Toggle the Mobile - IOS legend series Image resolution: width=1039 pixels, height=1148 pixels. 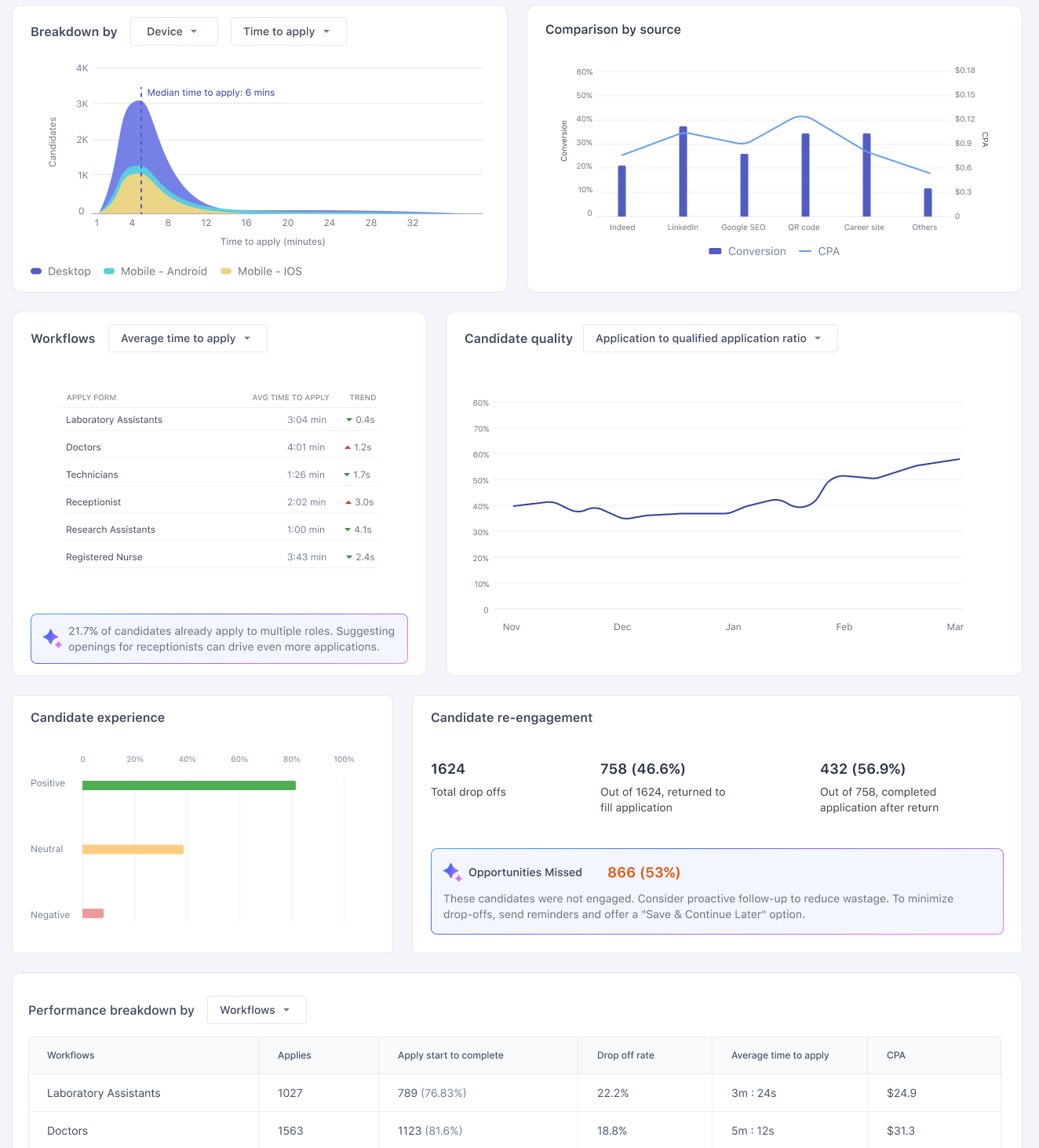tap(261, 272)
